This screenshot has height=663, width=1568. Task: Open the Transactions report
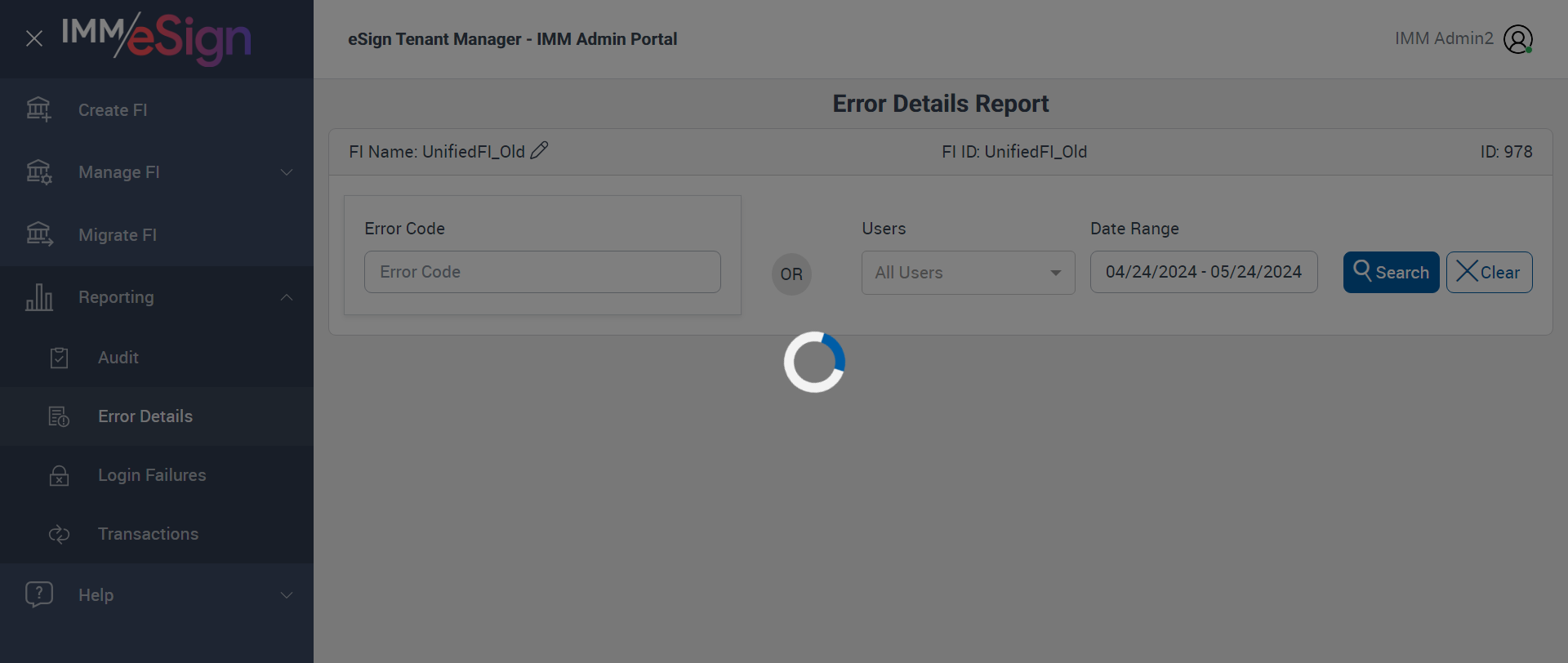[x=157, y=534]
